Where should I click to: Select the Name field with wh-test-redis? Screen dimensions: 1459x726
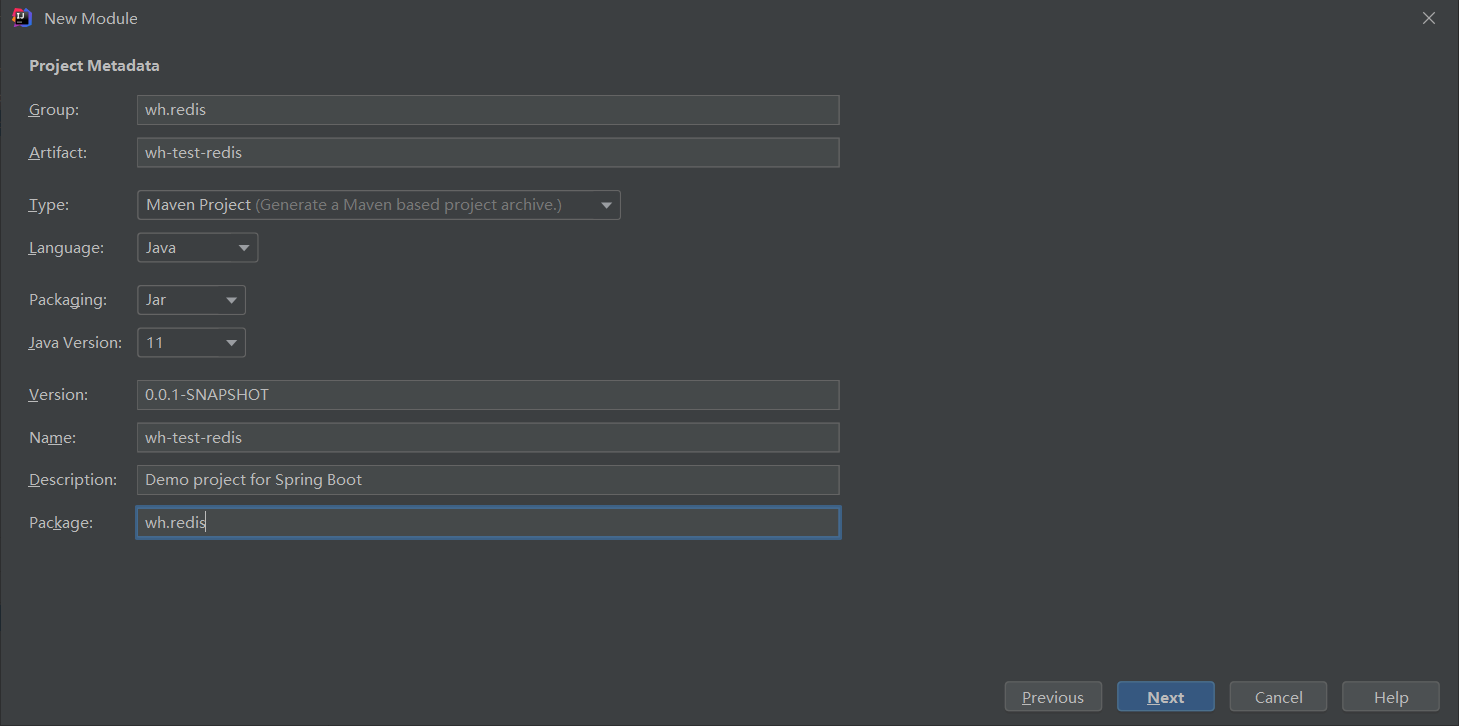point(488,437)
